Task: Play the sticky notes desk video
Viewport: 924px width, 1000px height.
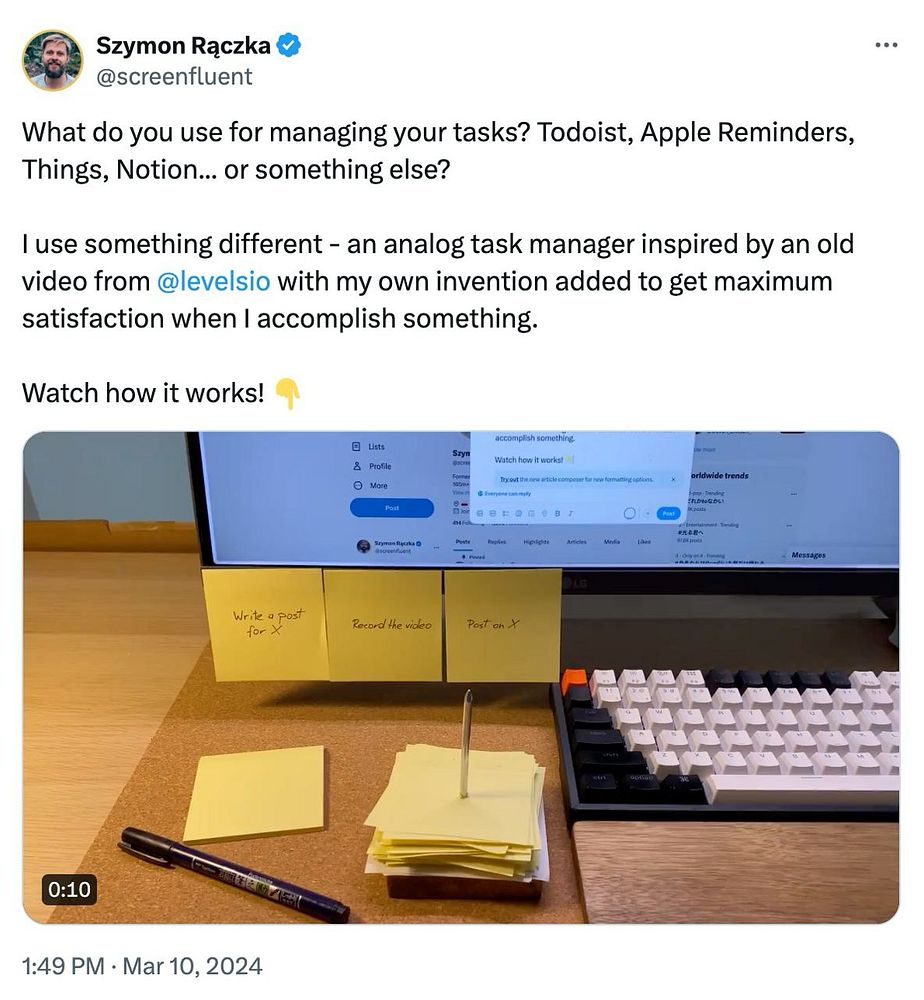Action: pos(461,677)
